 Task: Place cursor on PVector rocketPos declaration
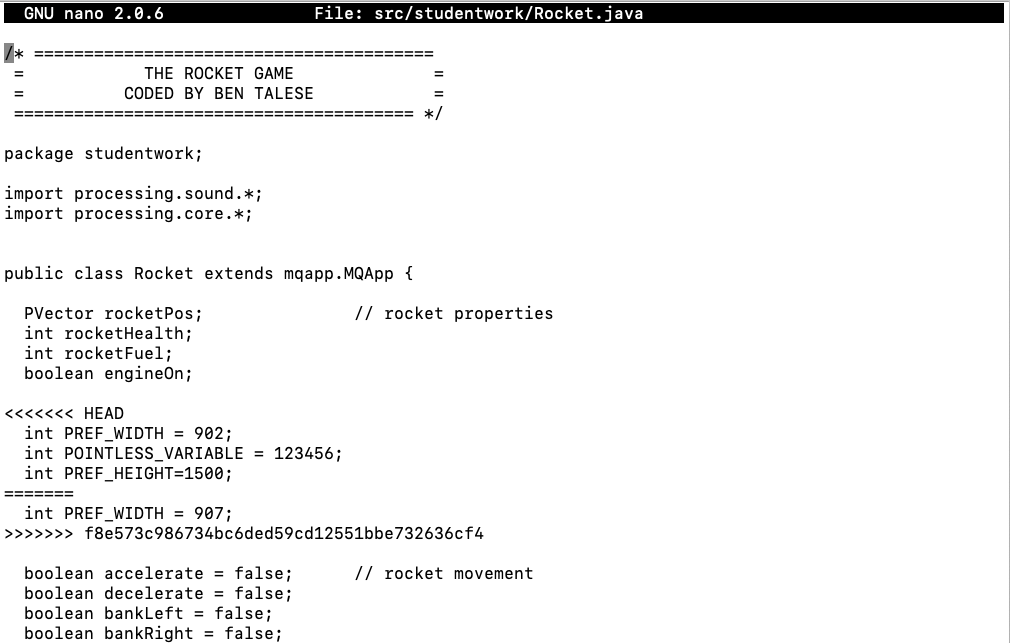pyautogui.click(x=113, y=313)
